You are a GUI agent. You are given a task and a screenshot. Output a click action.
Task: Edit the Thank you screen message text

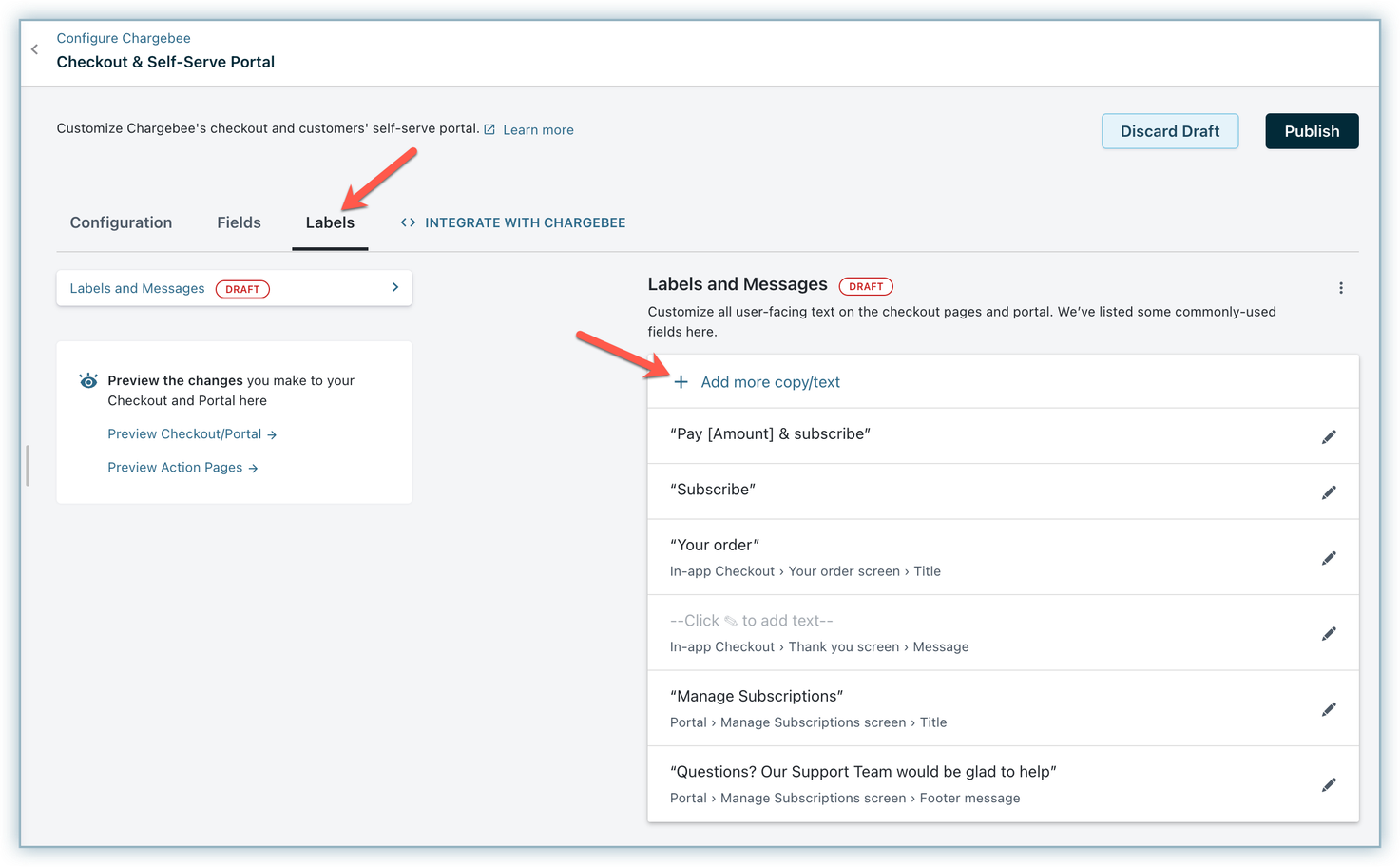[1329, 633]
